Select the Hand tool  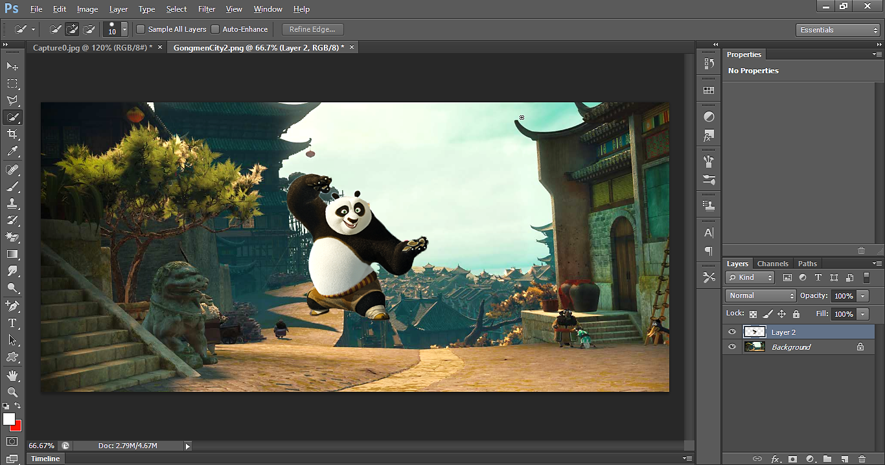(12, 376)
